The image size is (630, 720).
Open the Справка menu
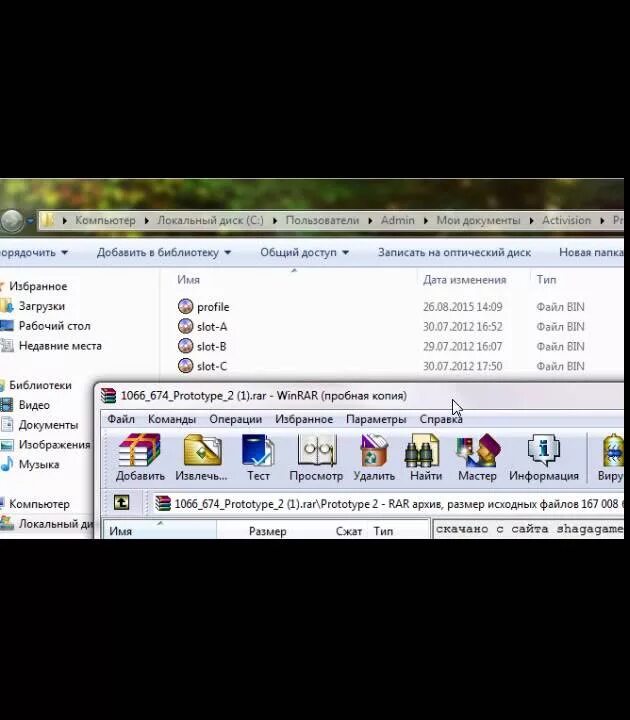tap(441, 419)
